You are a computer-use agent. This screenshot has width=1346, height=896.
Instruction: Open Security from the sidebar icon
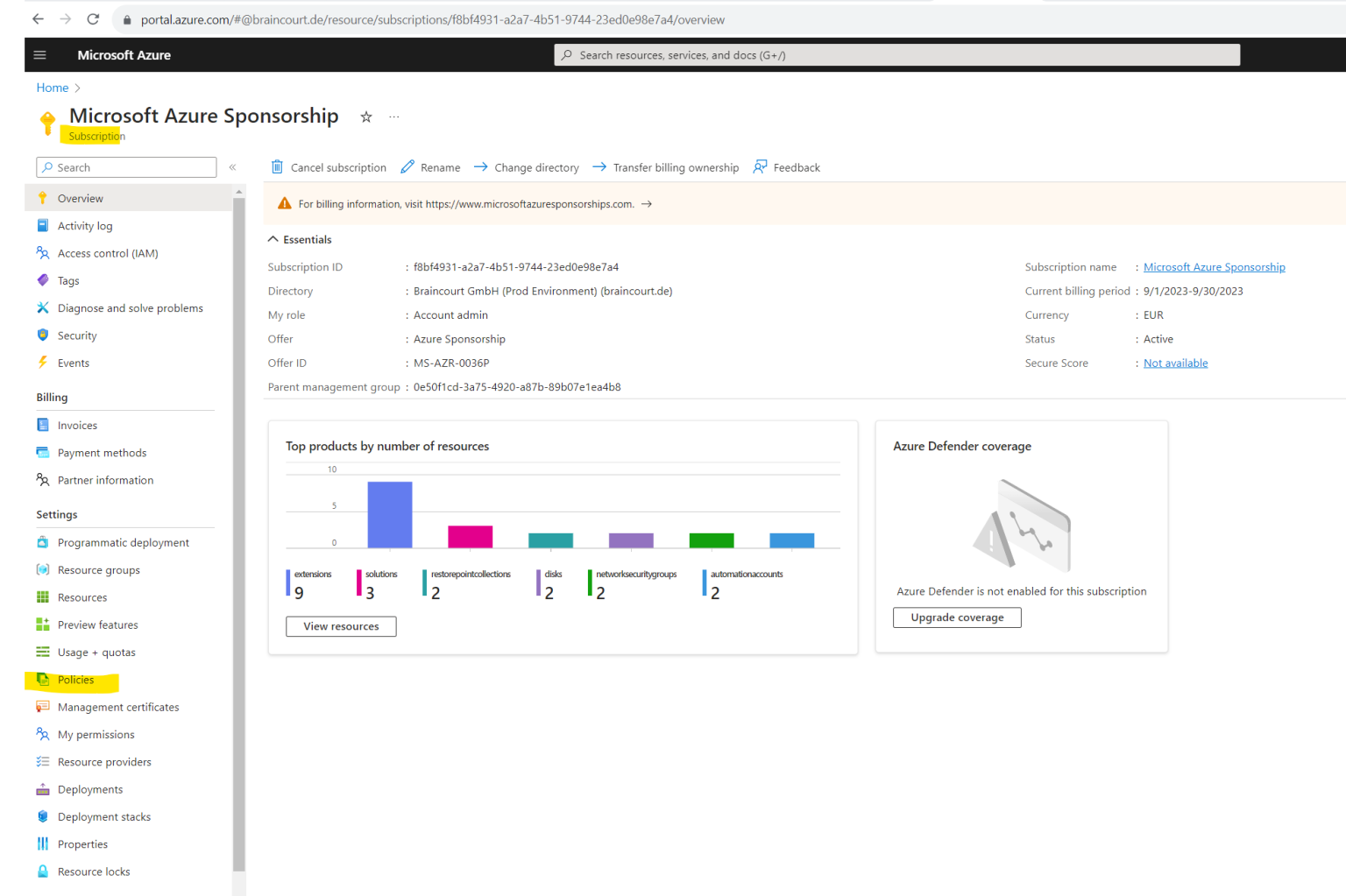(x=44, y=335)
